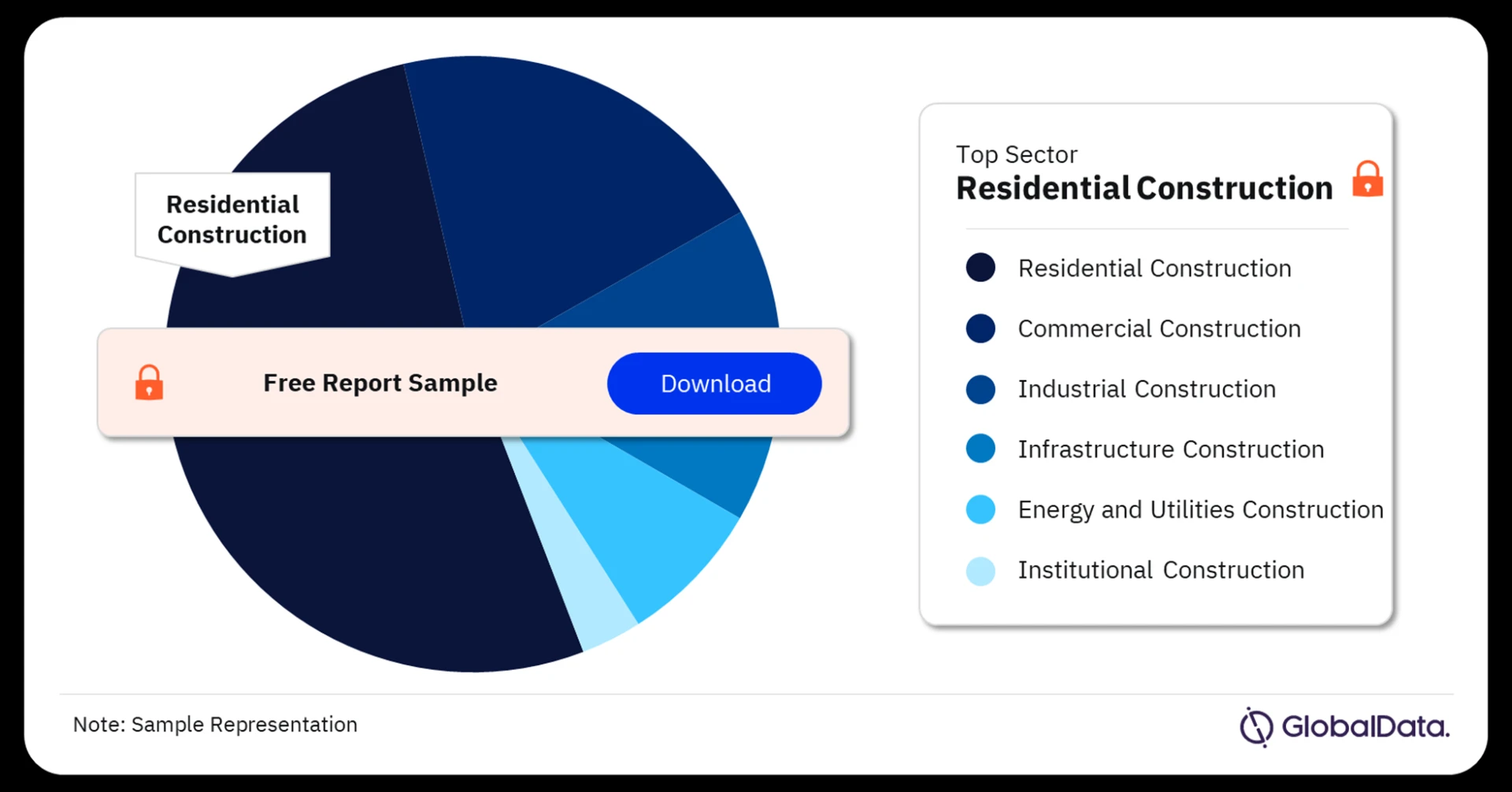Click the GlobalData logo
1512x792 pixels.
(1344, 726)
